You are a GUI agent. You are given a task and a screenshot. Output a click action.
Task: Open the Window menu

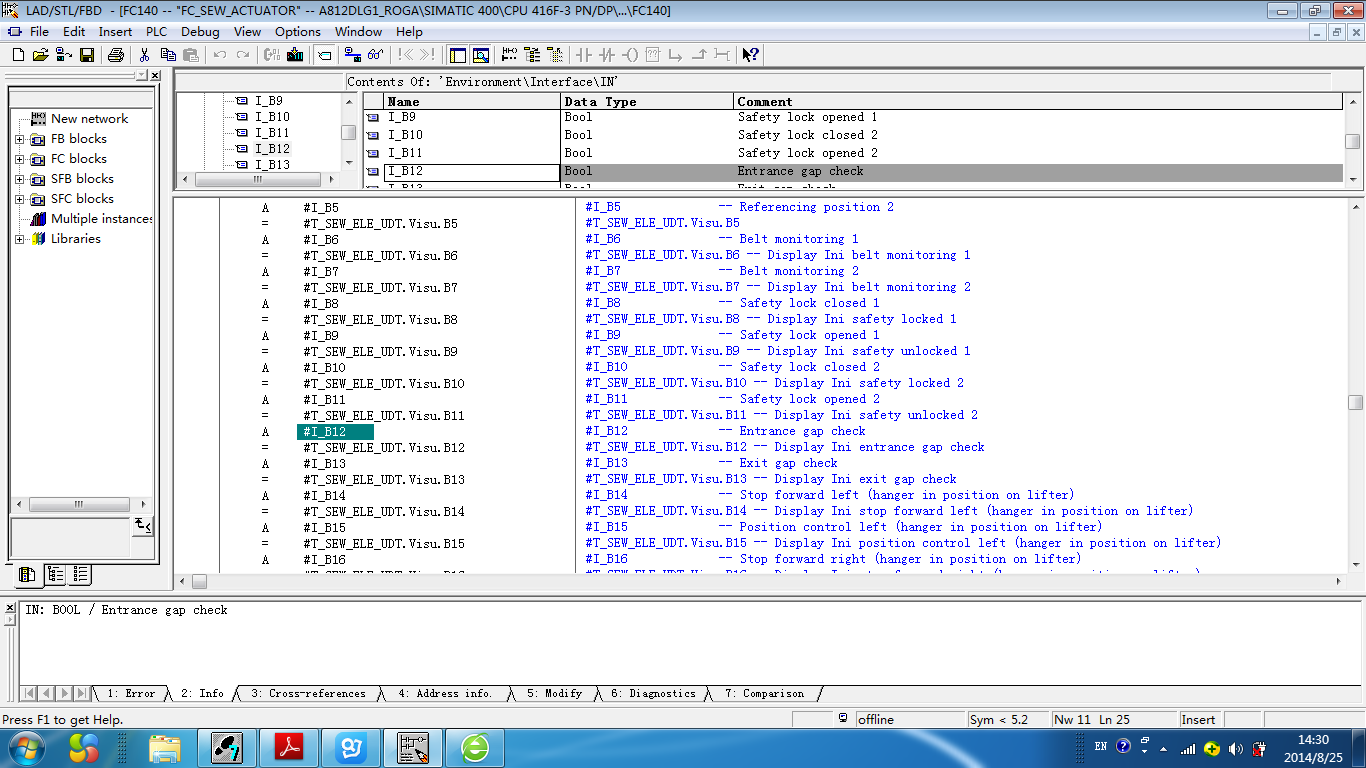[358, 32]
